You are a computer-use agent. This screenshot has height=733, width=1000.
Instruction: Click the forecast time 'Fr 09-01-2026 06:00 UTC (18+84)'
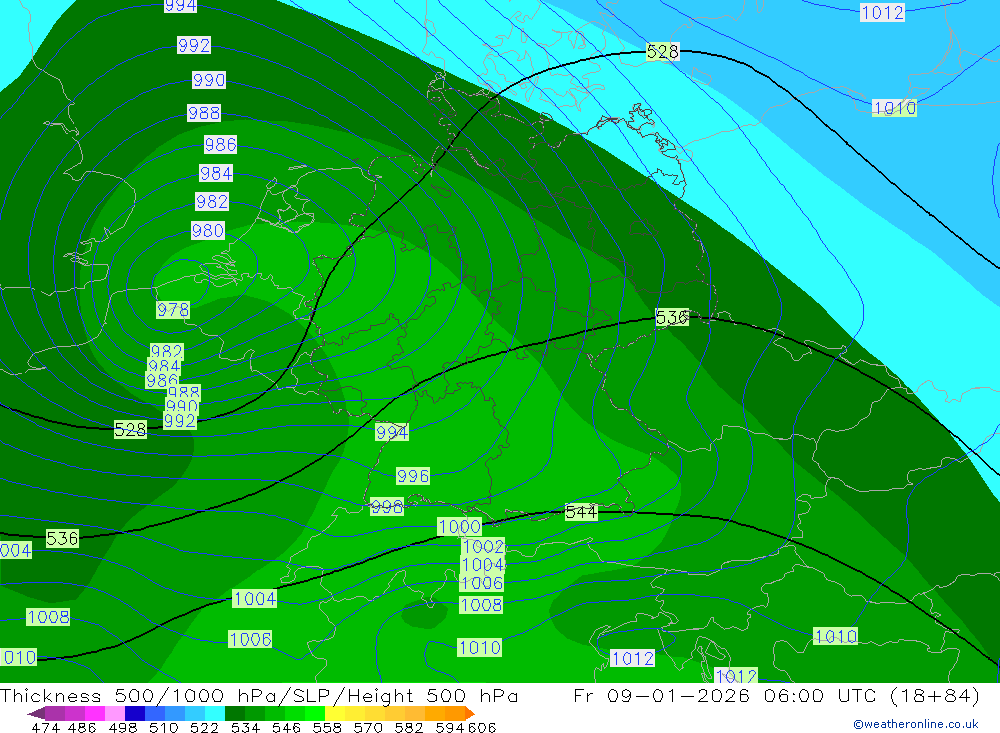(776, 695)
